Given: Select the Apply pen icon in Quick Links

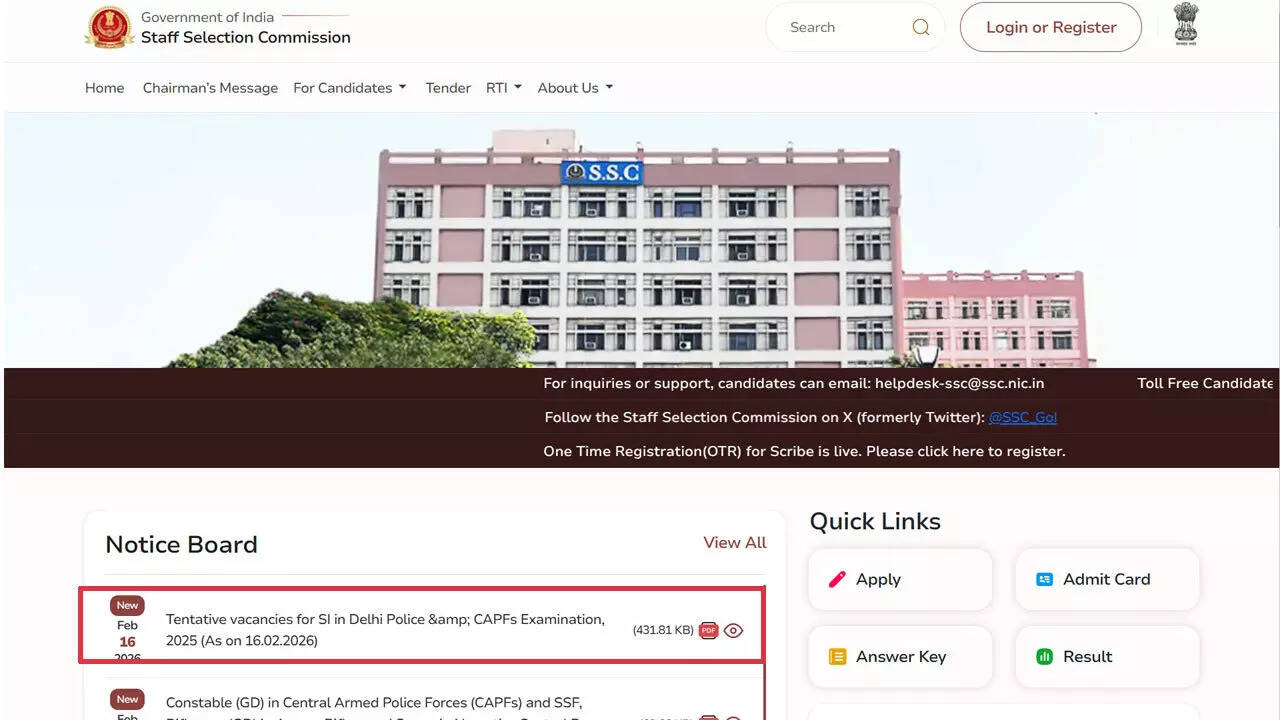Looking at the screenshot, I should (838, 579).
